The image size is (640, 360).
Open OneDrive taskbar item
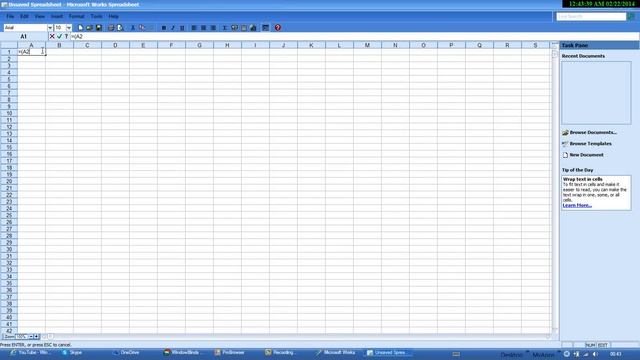pos(127,353)
